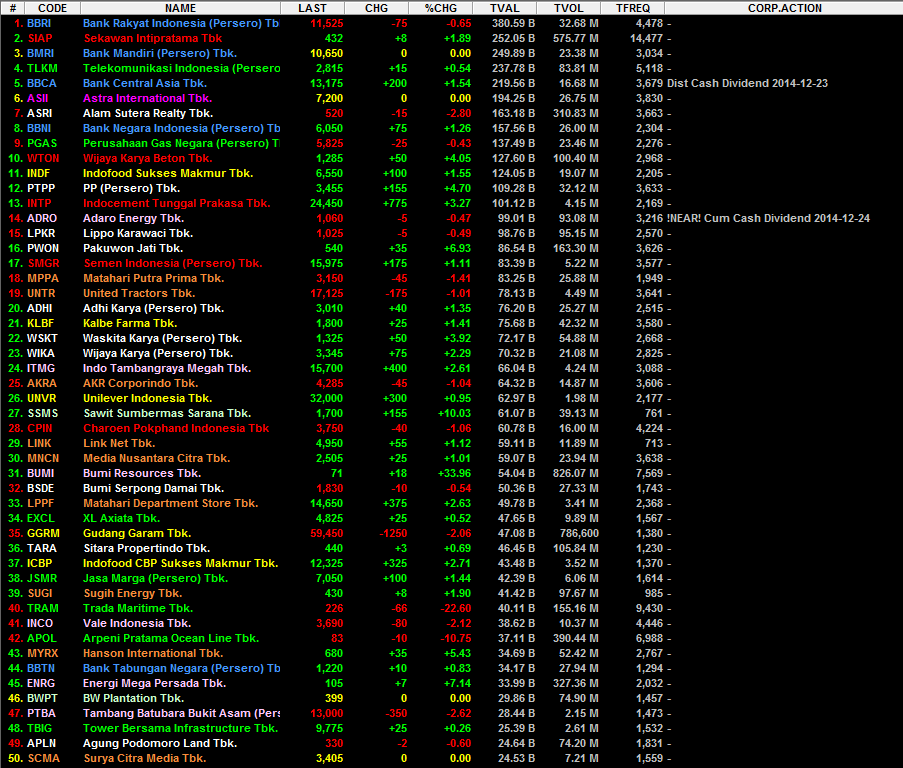Click Hanson International Tbk. name
The width and height of the screenshot is (903, 768).
[153, 653]
